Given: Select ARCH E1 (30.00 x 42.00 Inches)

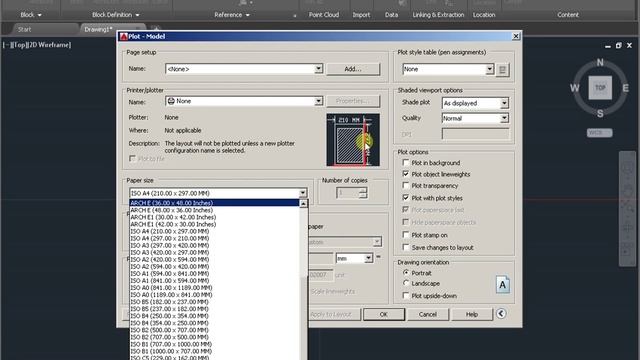Looking at the screenshot, I should pos(214,217).
